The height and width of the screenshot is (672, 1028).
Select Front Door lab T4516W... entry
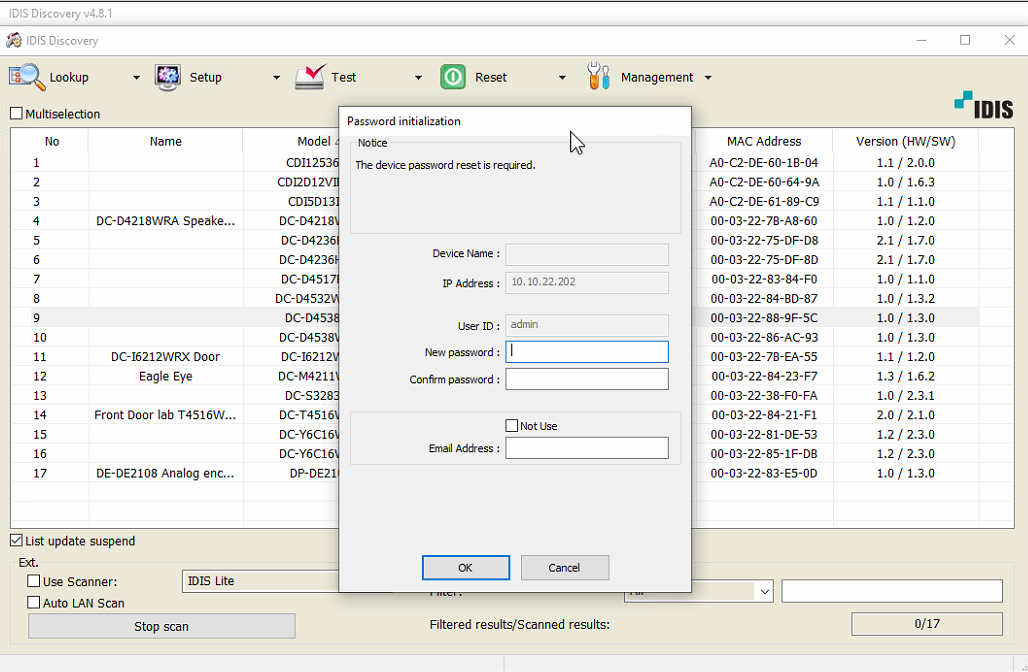[x=165, y=415]
